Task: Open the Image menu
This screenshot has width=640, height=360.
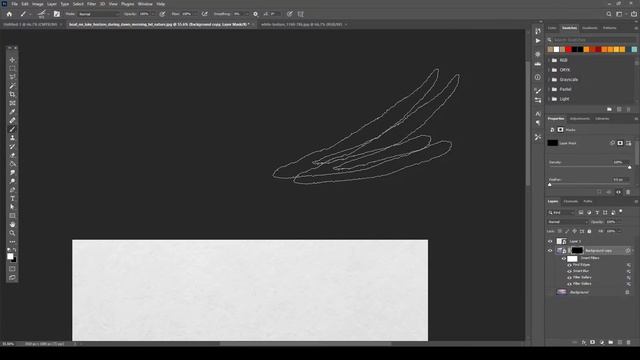Action: (38, 4)
